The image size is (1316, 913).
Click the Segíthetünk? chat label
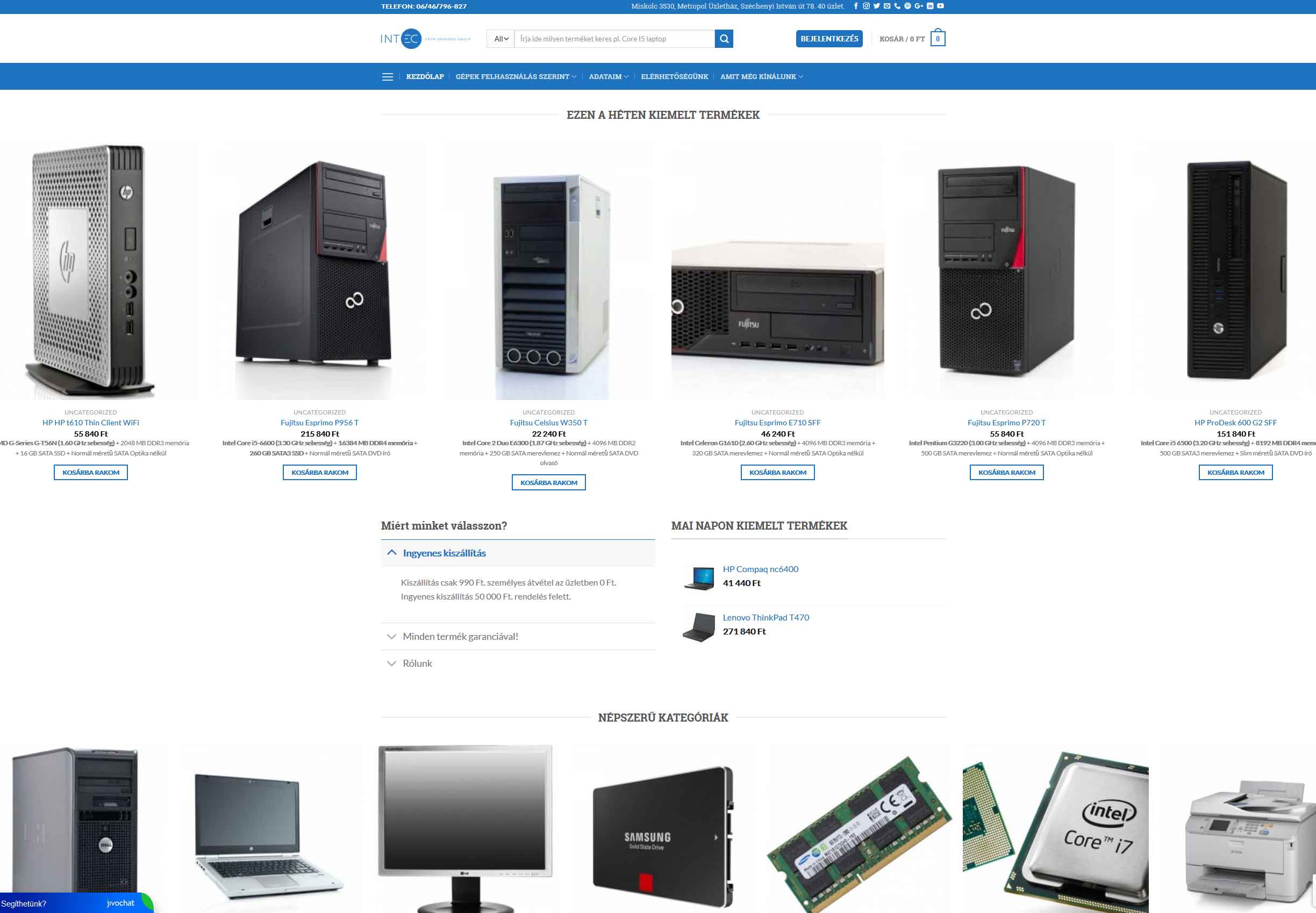(24, 903)
